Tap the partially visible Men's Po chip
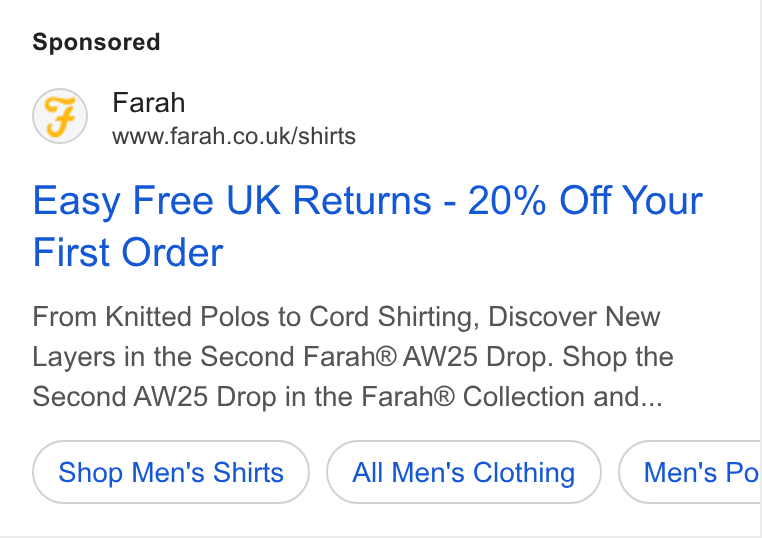 tap(690, 472)
